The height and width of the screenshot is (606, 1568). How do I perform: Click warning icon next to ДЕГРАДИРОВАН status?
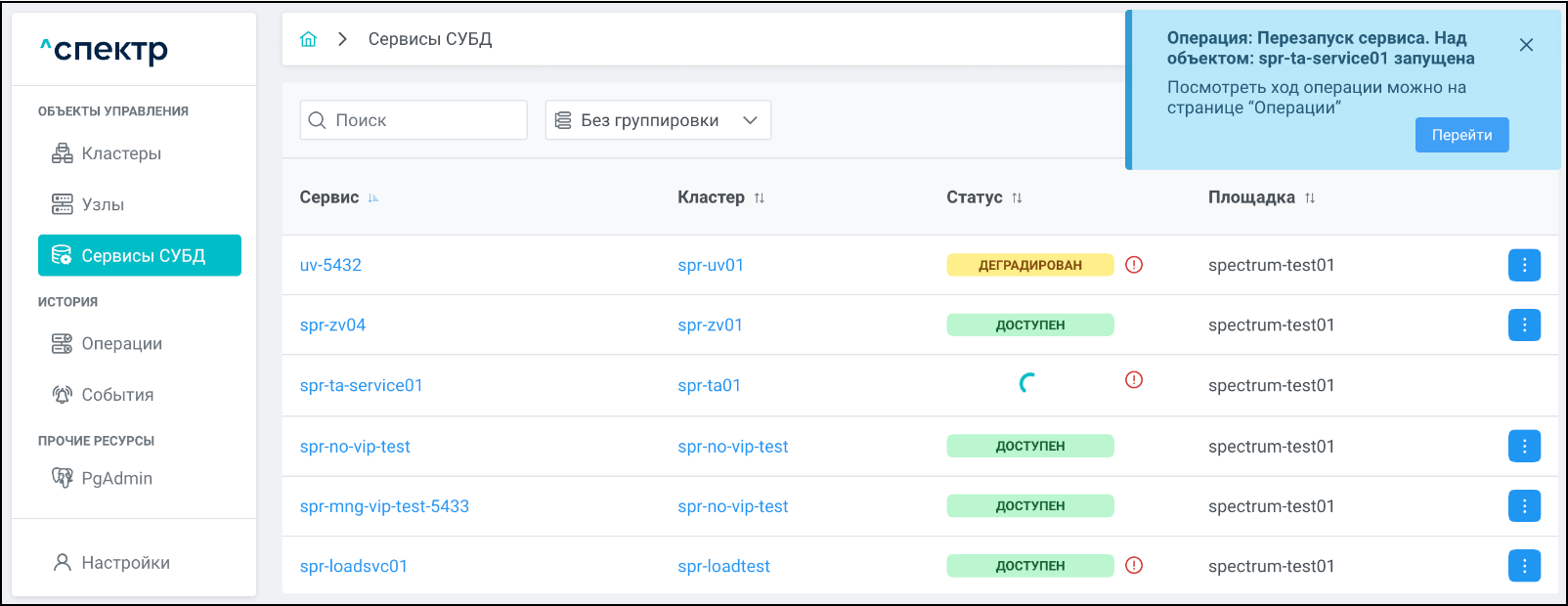click(1134, 265)
